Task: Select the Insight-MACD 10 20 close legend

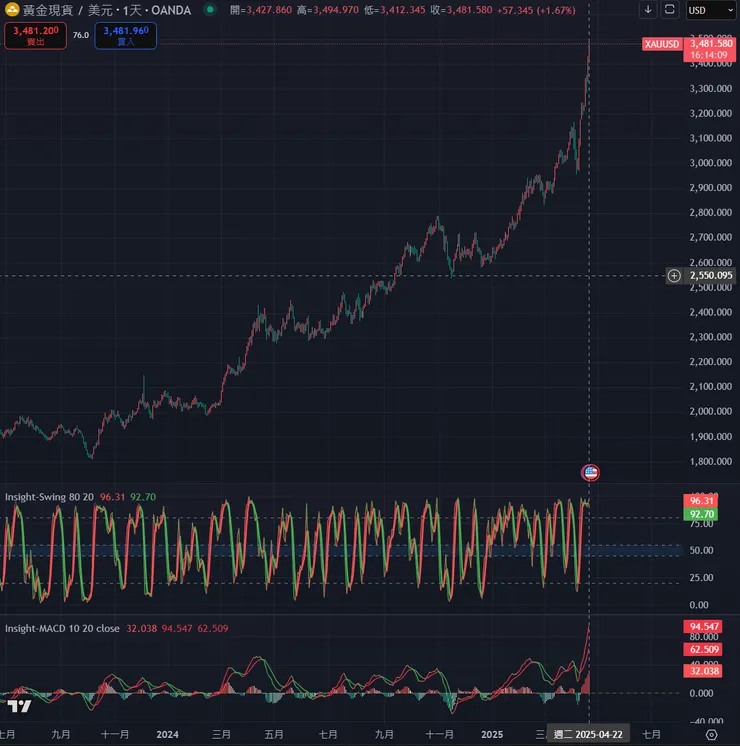Action: point(62,628)
